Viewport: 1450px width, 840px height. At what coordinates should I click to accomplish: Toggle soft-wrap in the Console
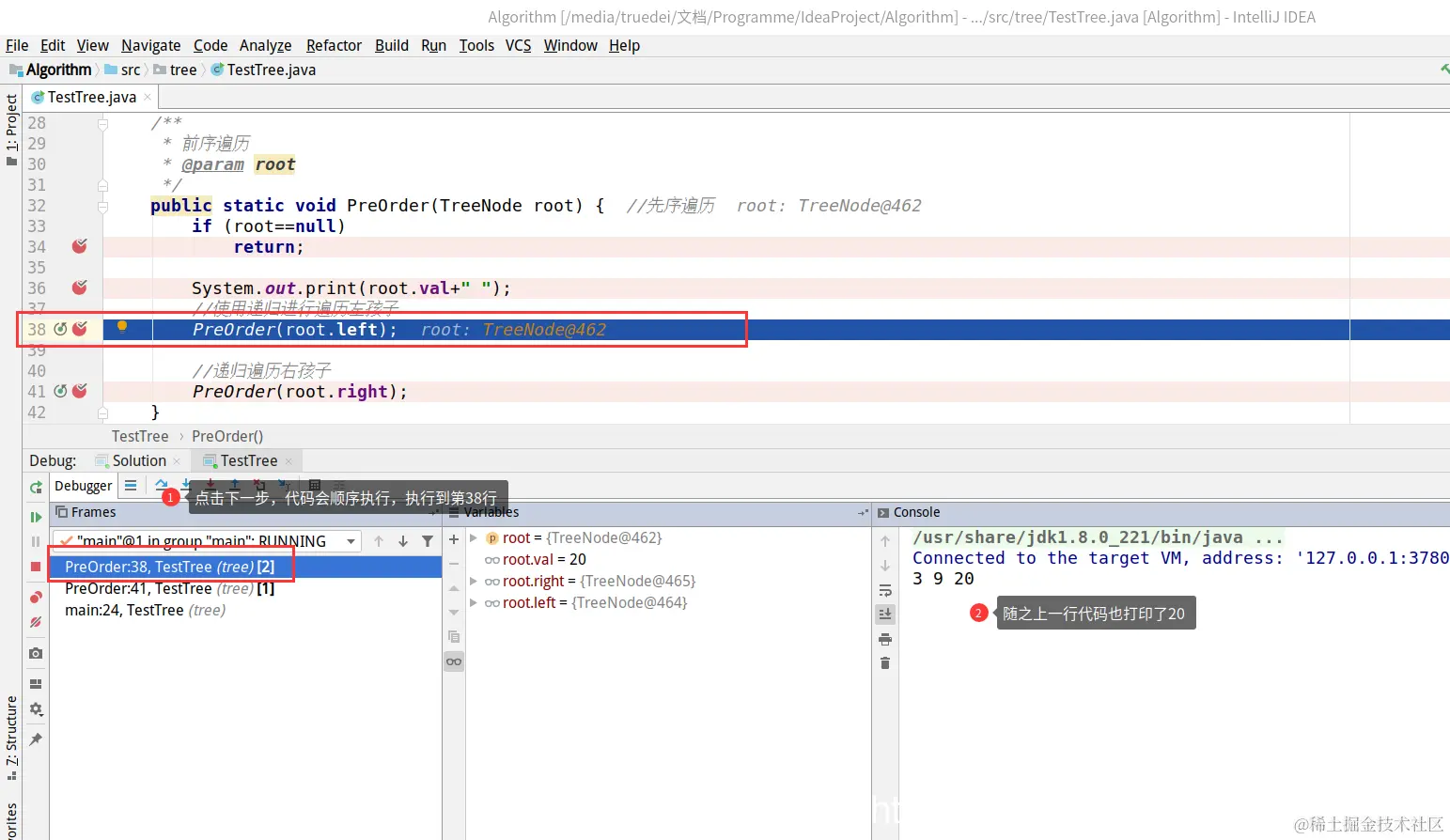[885, 590]
